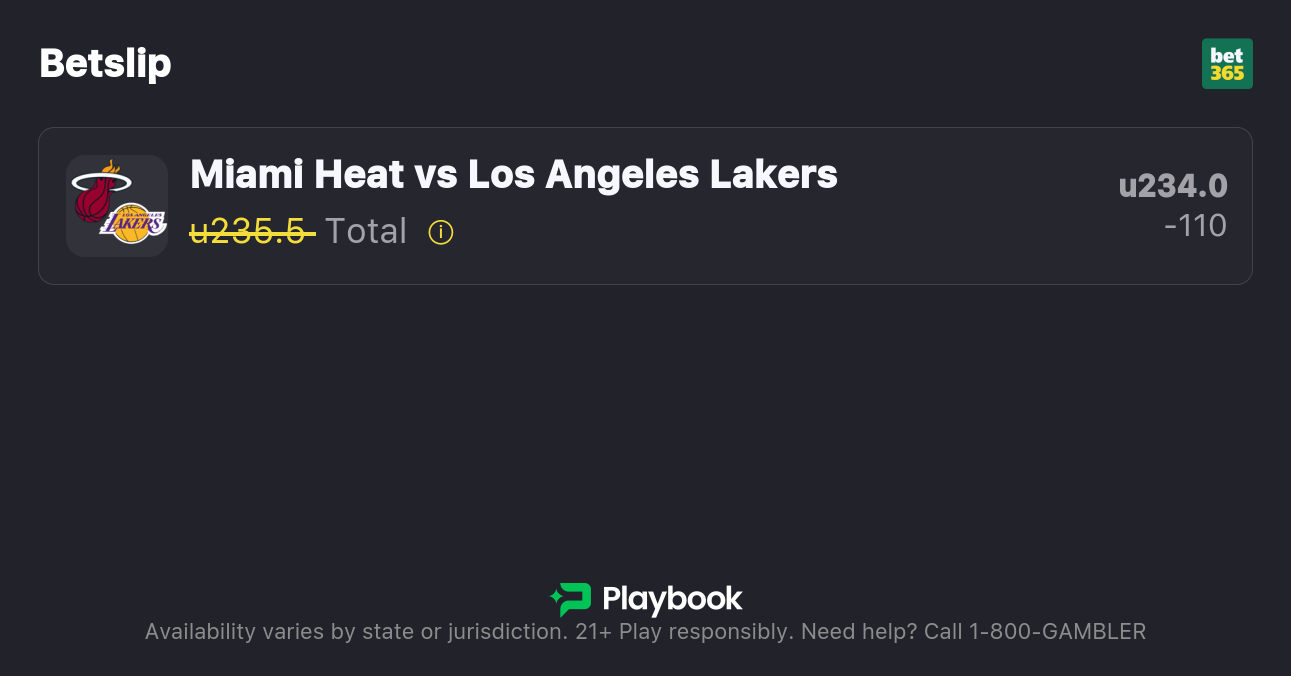
Task: Click the Total market label
Action: 366,232
